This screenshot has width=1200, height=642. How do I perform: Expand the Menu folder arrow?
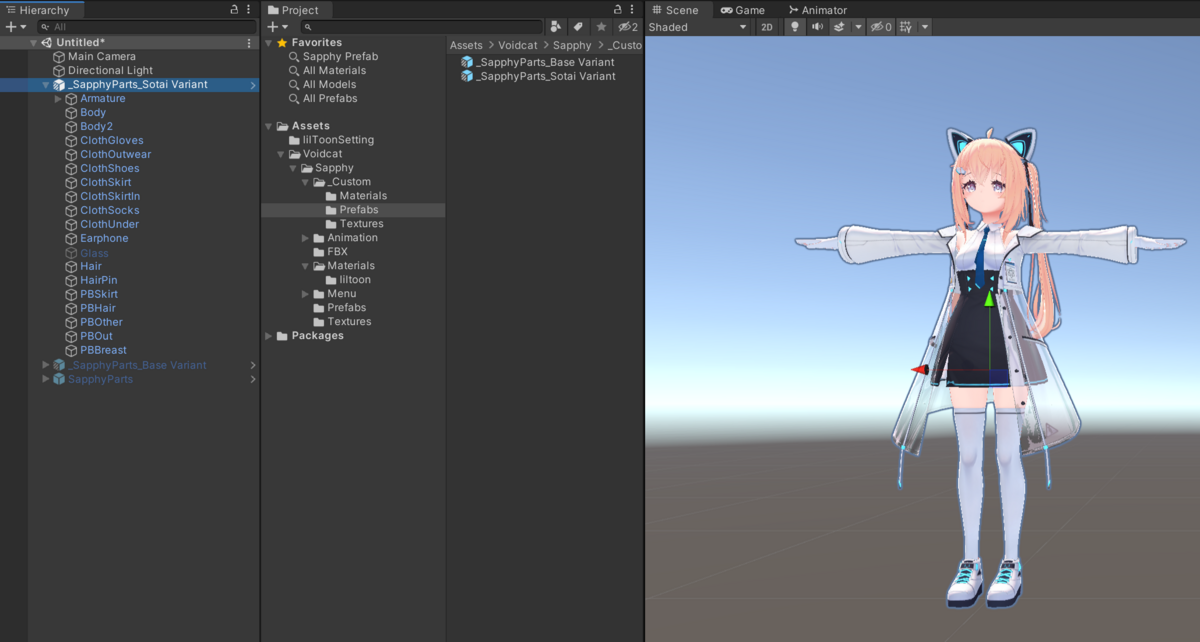(305, 295)
